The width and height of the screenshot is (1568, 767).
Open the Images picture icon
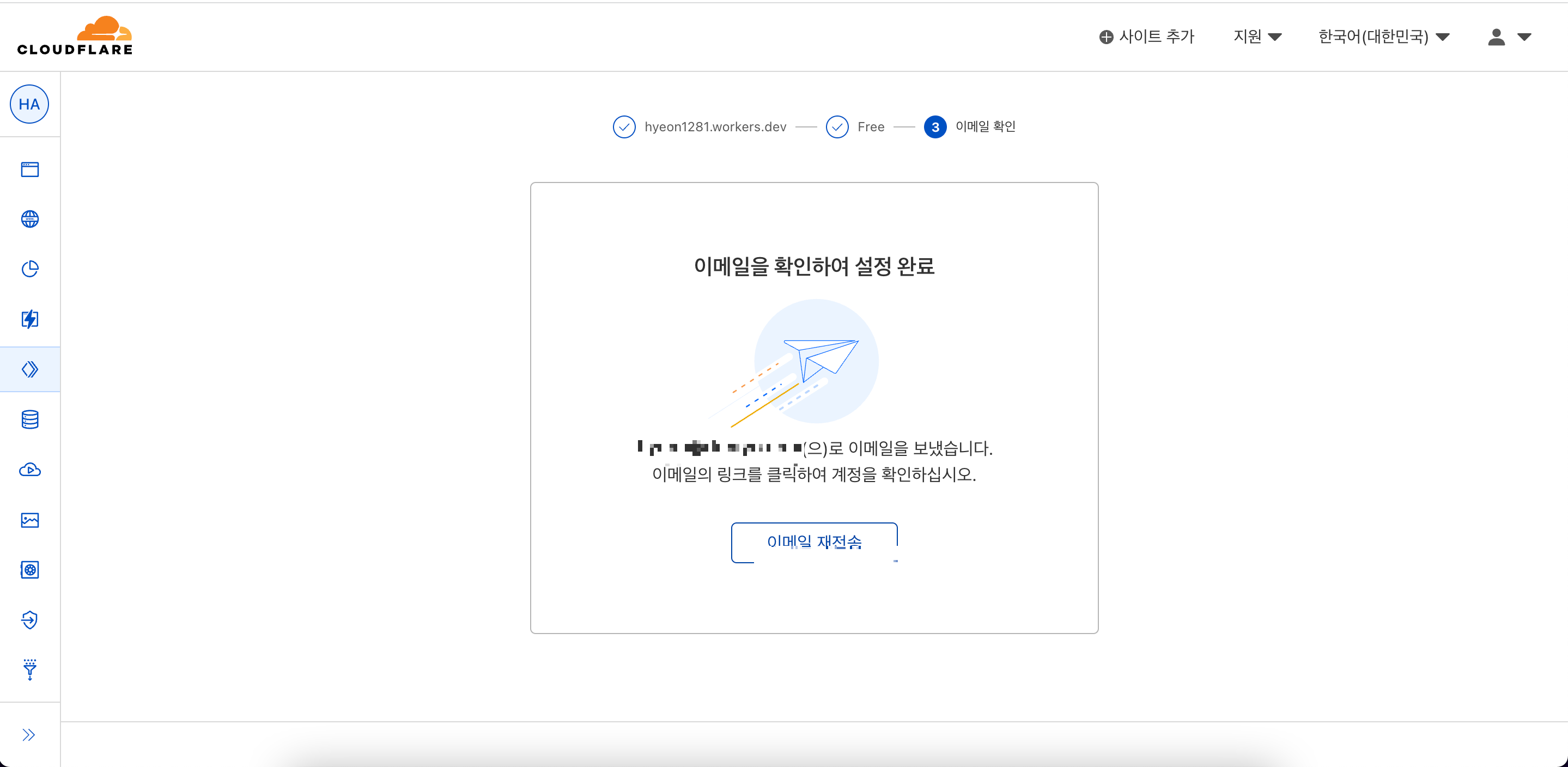tap(30, 520)
